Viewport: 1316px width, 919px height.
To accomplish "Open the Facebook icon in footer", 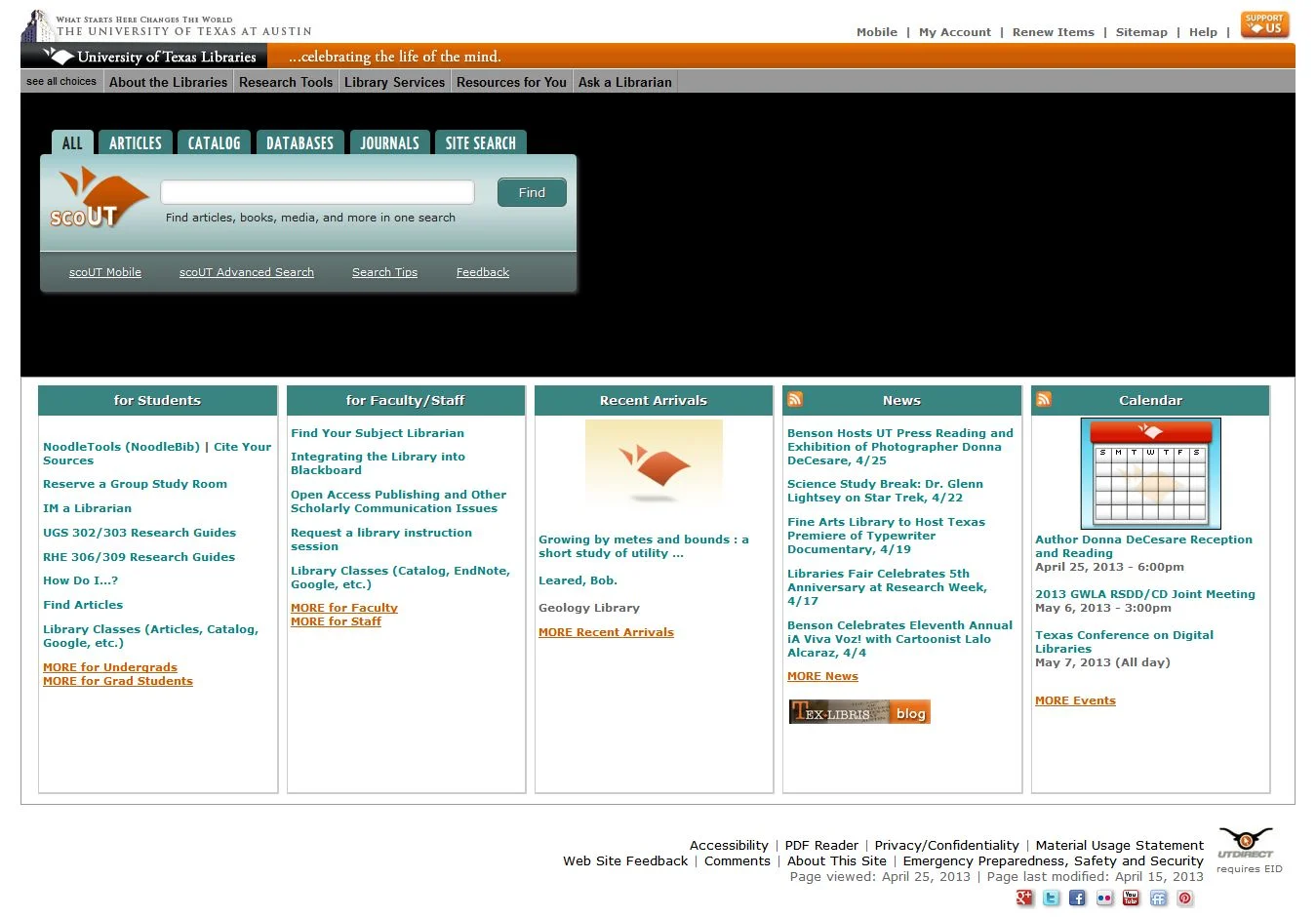I will [1077, 899].
